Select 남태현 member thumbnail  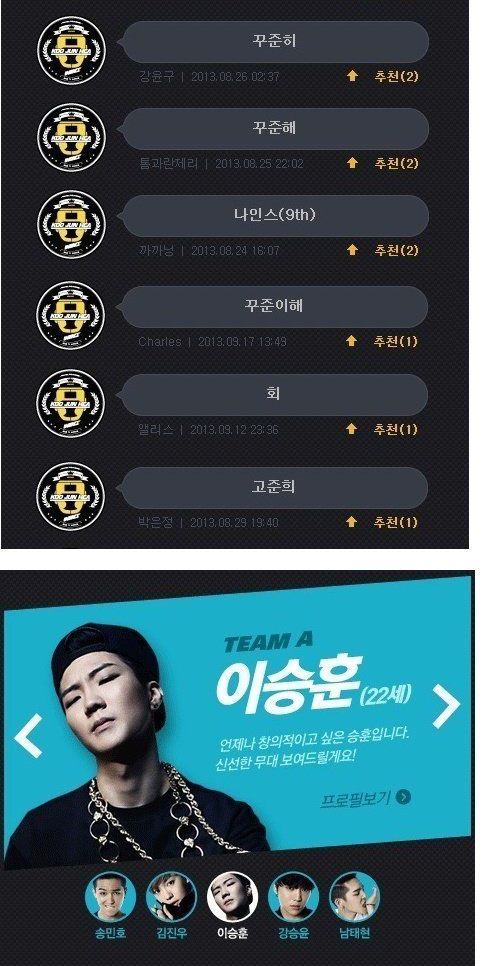(x=355, y=897)
